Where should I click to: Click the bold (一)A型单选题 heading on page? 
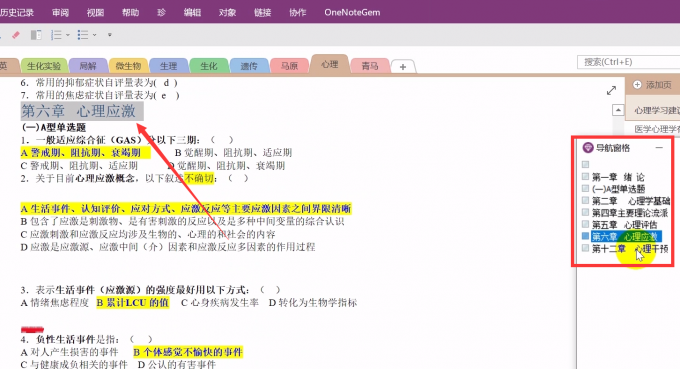(x=53, y=127)
